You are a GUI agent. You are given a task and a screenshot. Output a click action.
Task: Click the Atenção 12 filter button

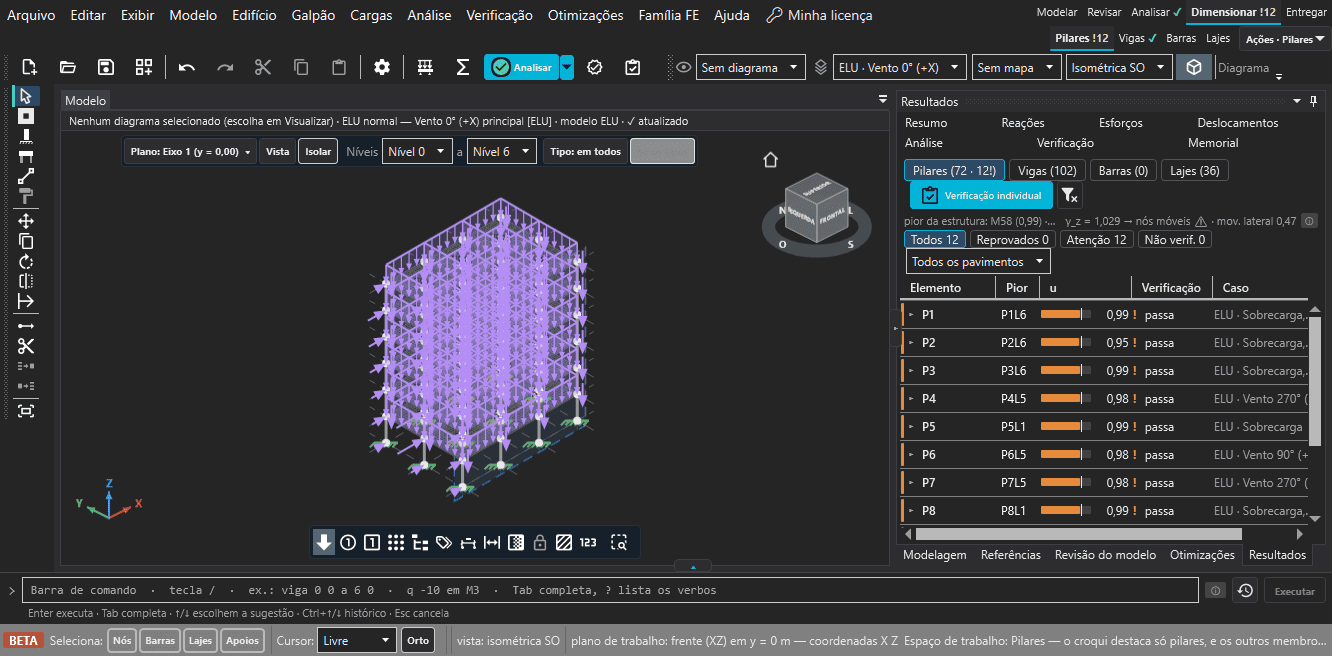click(x=1097, y=239)
